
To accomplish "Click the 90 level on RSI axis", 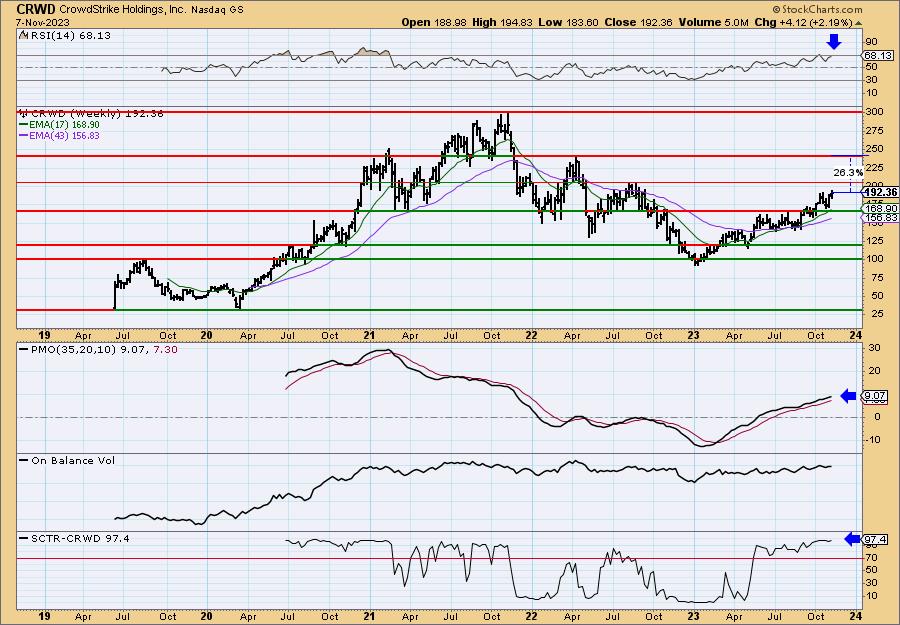I will click(x=872, y=42).
